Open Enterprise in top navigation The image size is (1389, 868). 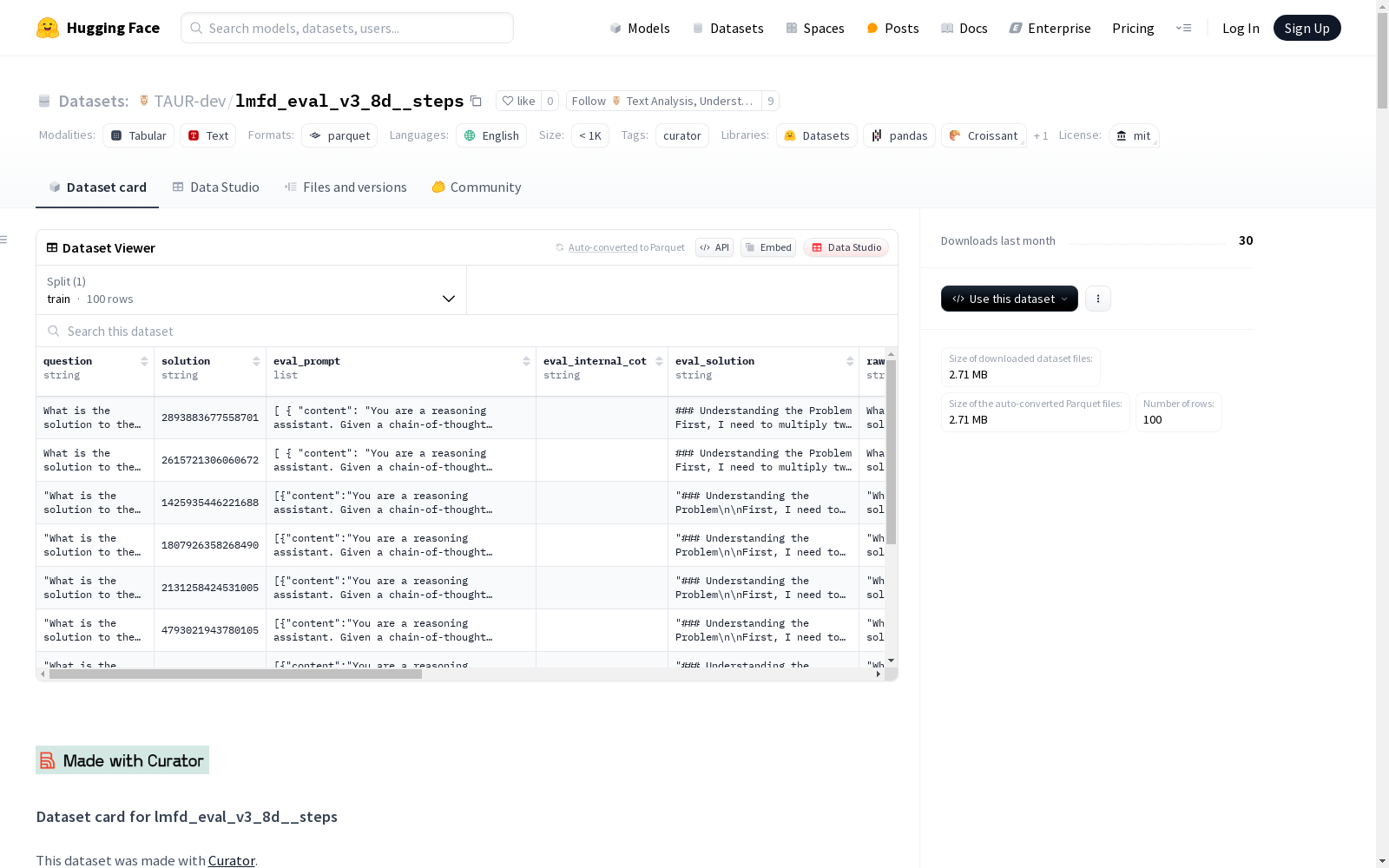(1050, 28)
